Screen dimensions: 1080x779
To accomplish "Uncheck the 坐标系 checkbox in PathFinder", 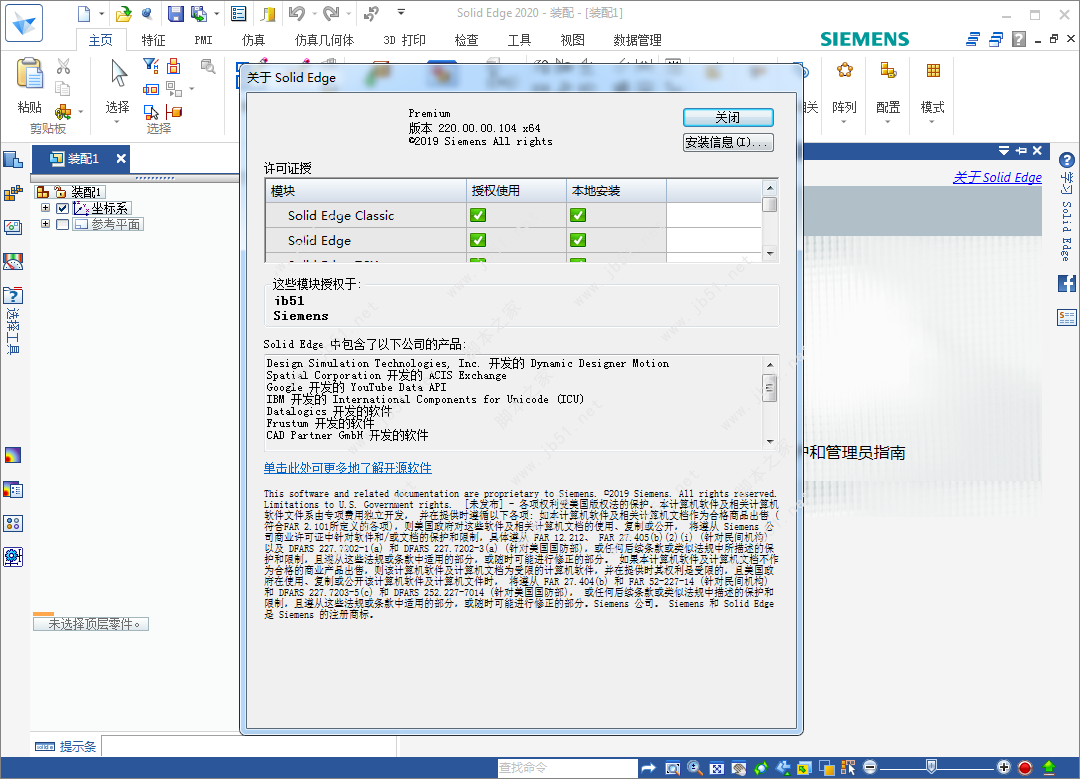I will pos(63,208).
